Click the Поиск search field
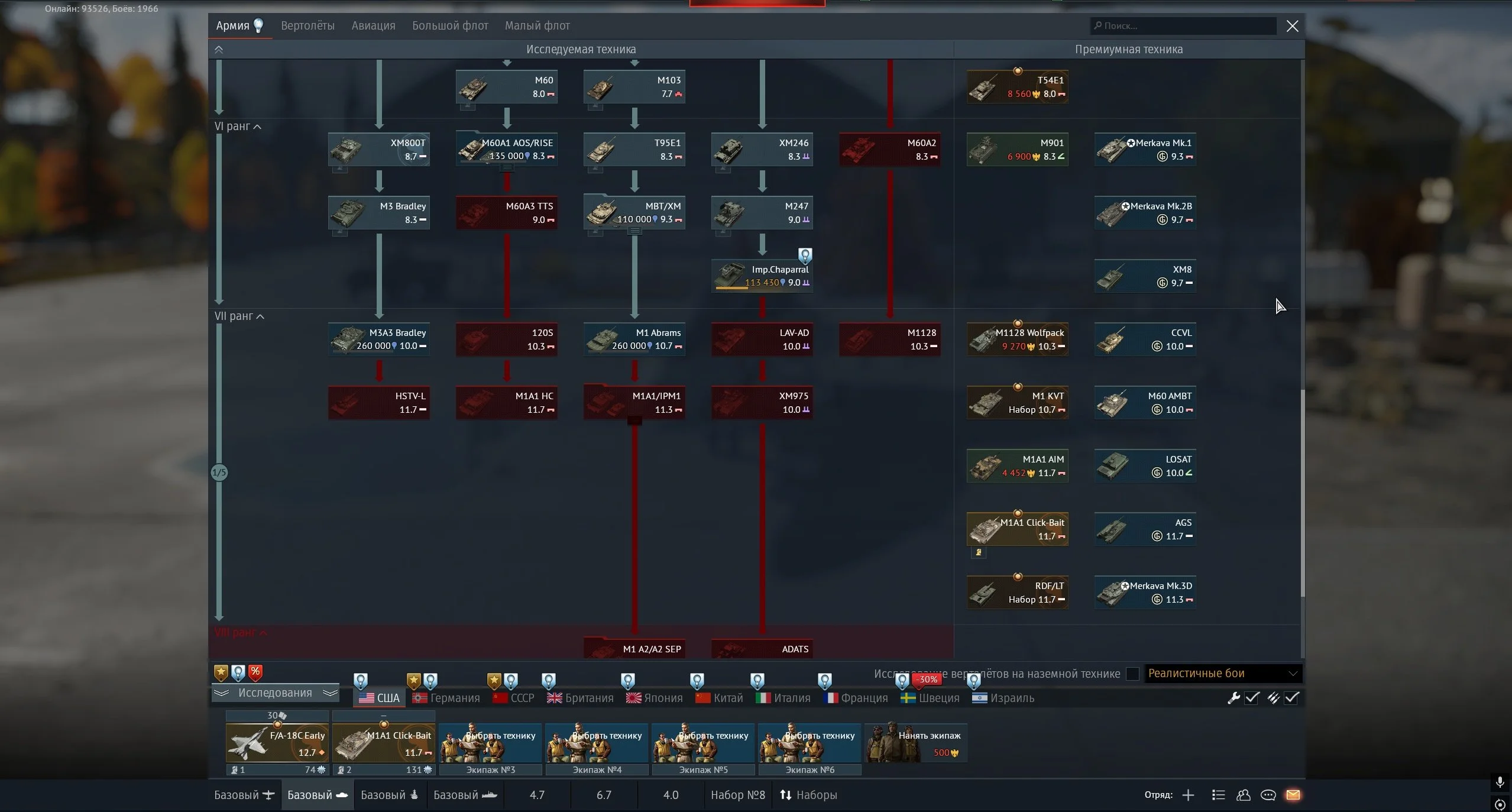1512x812 pixels. (x=1183, y=26)
